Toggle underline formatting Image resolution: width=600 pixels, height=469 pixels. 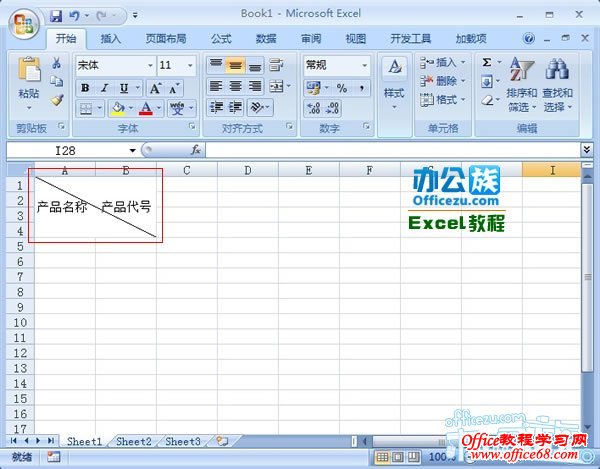pyautogui.click(x=124, y=88)
